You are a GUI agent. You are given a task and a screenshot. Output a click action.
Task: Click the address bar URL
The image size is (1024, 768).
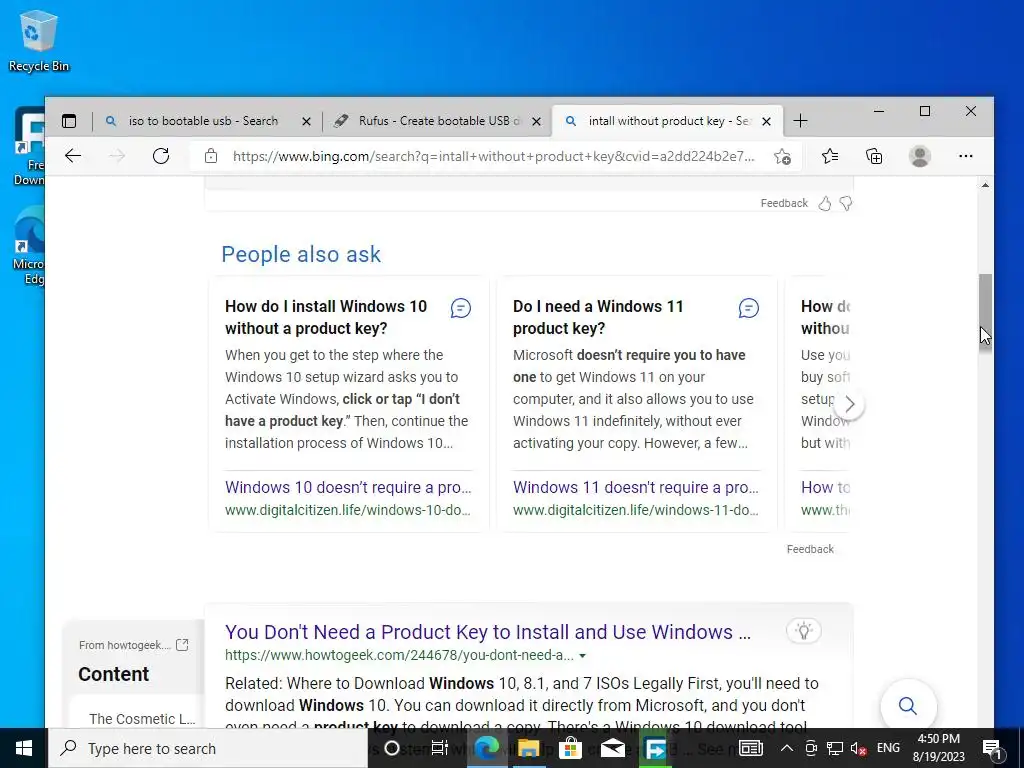(x=493, y=157)
